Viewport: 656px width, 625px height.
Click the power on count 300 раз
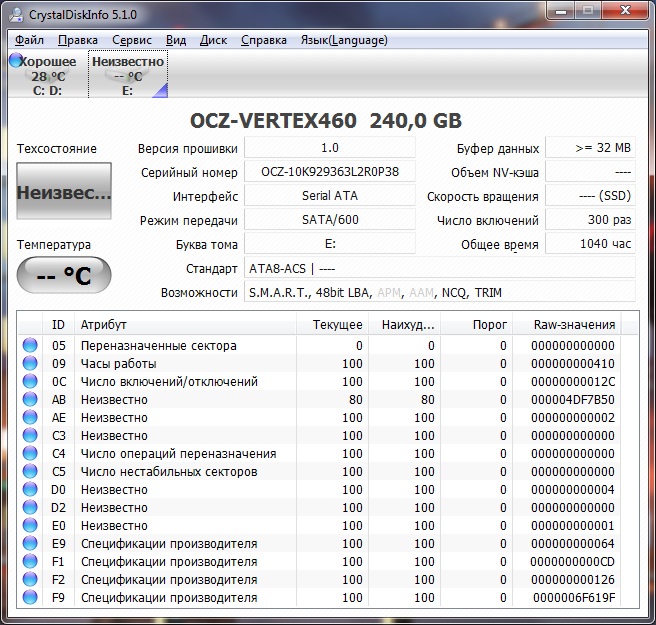[590, 220]
